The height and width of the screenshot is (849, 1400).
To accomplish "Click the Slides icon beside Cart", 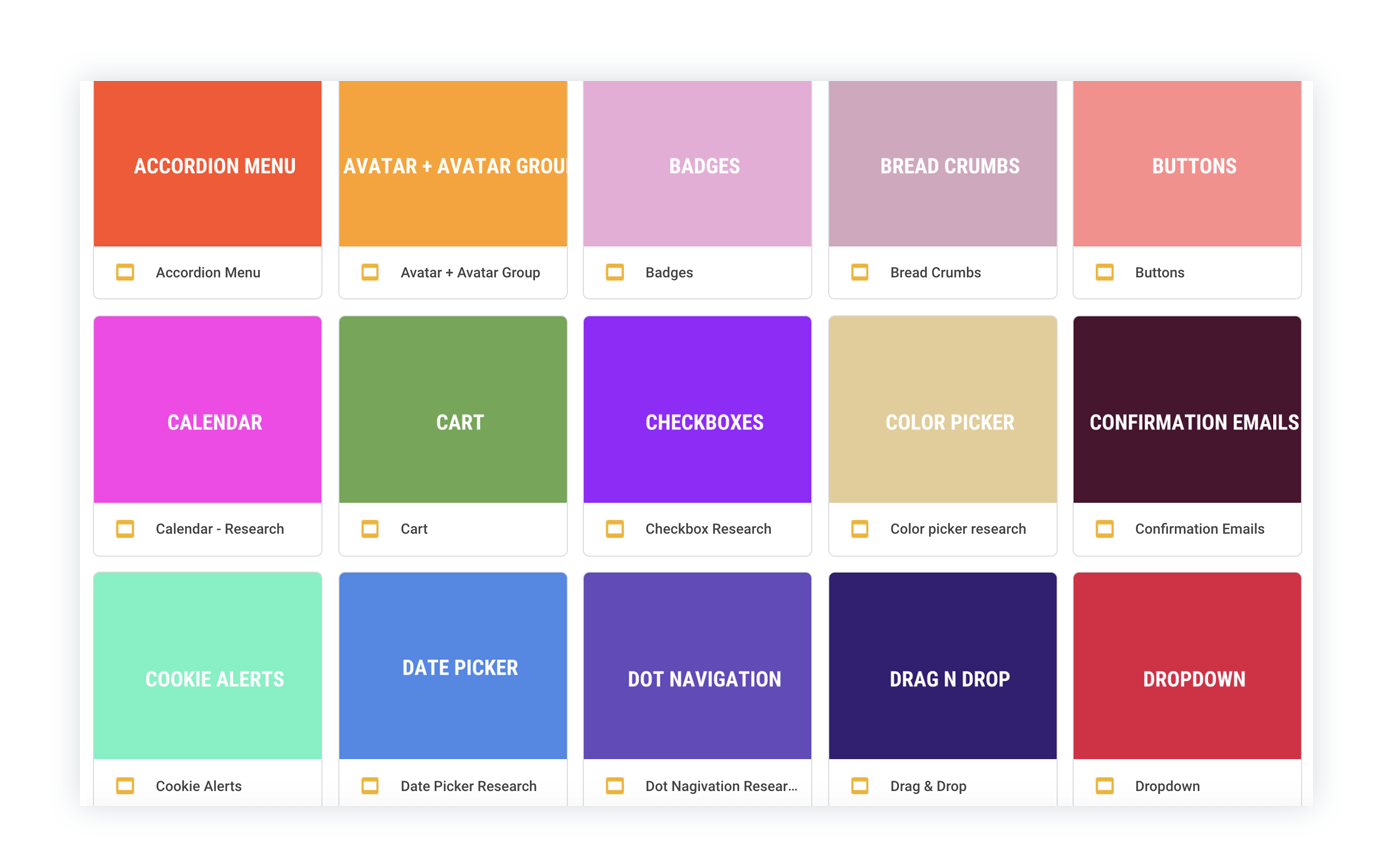I will (x=370, y=529).
